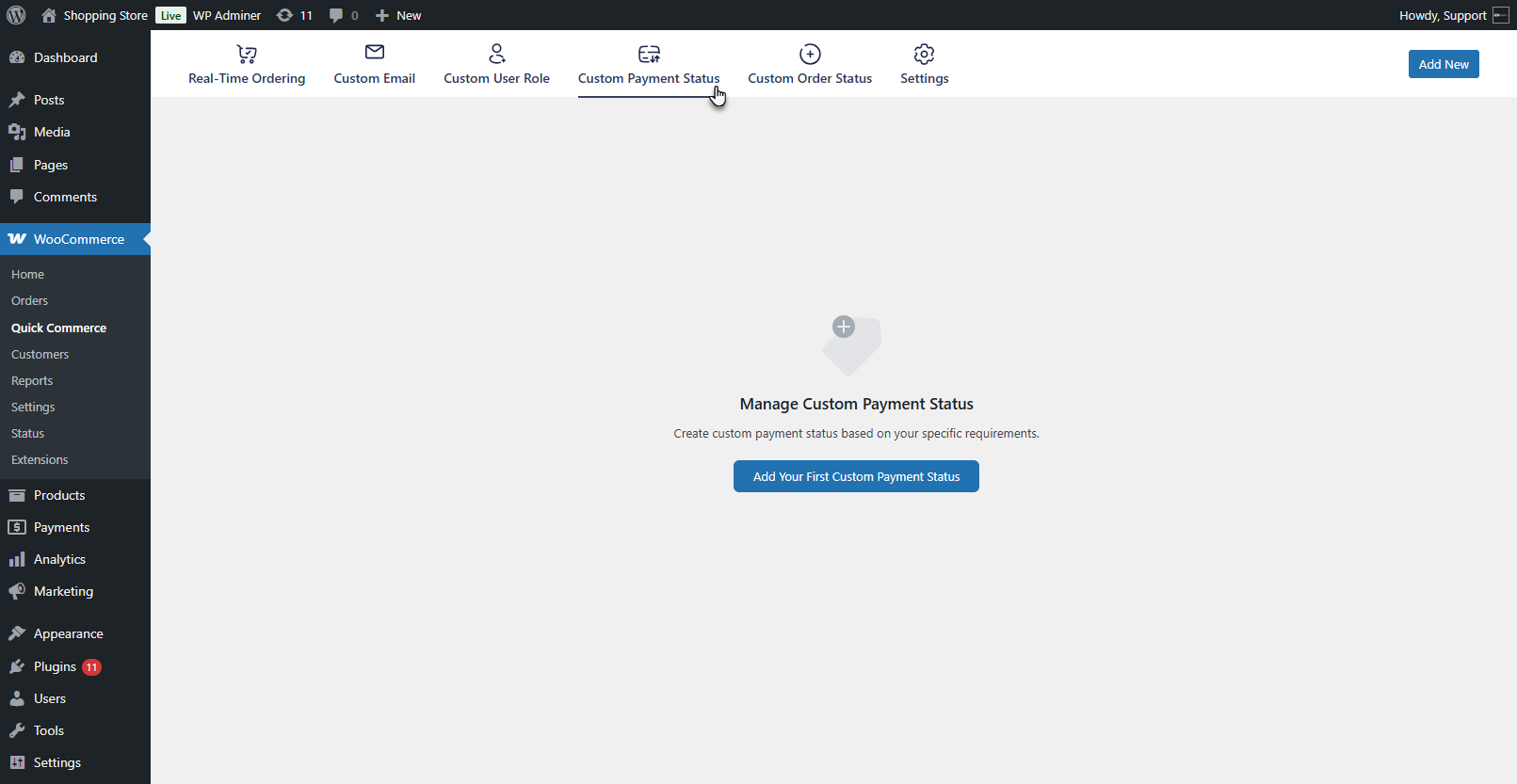Viewport: 1517px width, 784px height.
Task: Expand the Shopping Store site menu
Action: pos(105,15)
